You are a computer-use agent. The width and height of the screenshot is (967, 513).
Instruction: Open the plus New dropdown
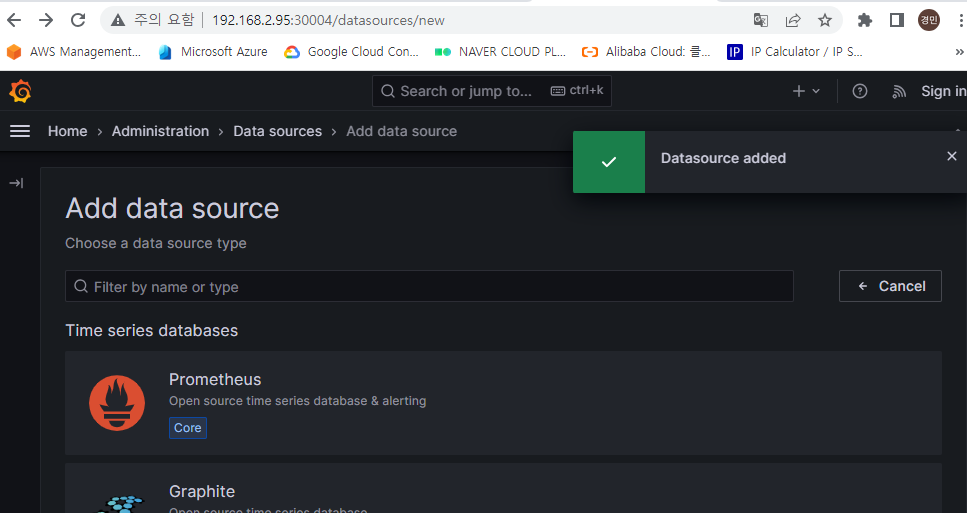[805, 91]
